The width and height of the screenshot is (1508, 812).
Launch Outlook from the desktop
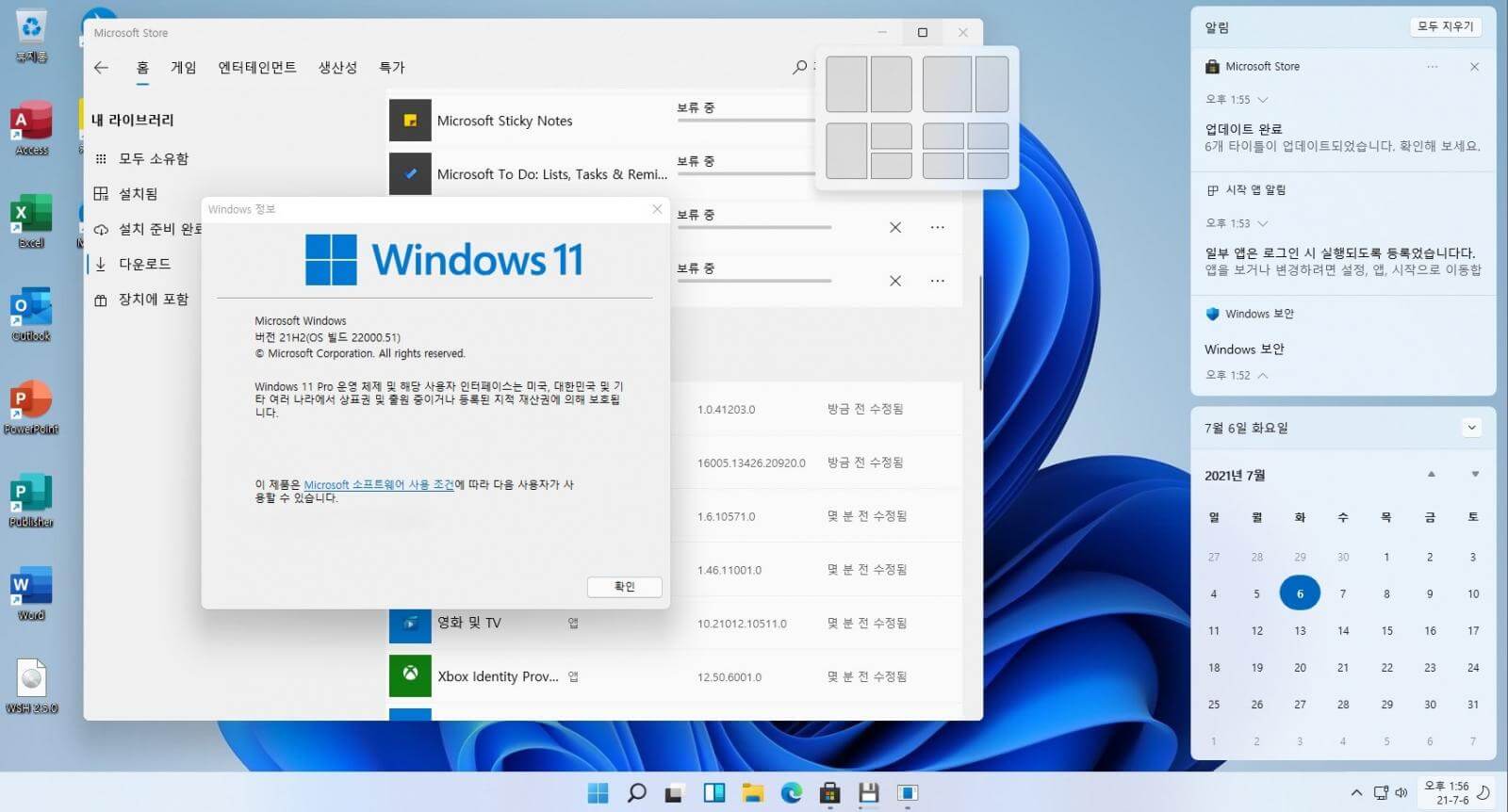[31, 315]
